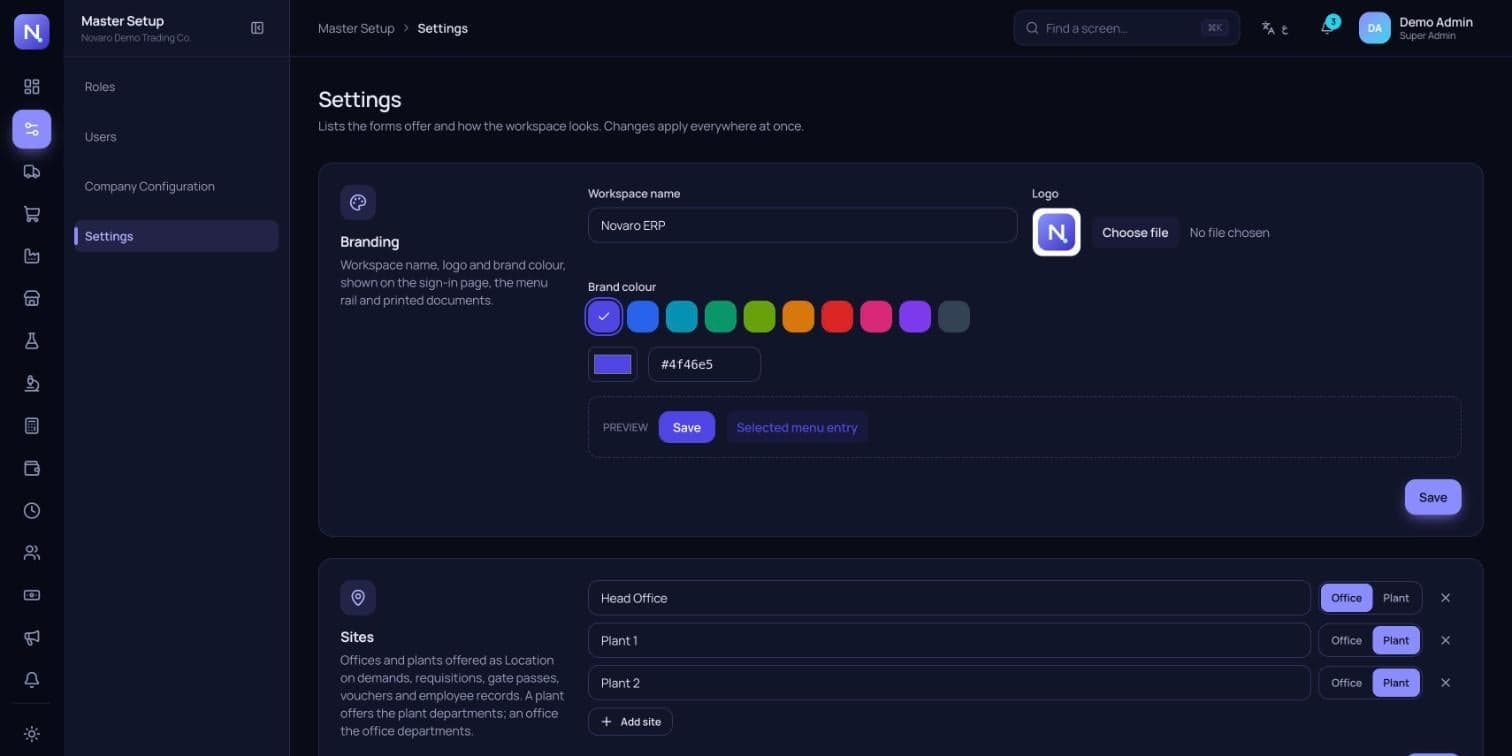1512x756 pixels.
Task: Pick the red brand colour swatch
Action: tap(837, 317)
